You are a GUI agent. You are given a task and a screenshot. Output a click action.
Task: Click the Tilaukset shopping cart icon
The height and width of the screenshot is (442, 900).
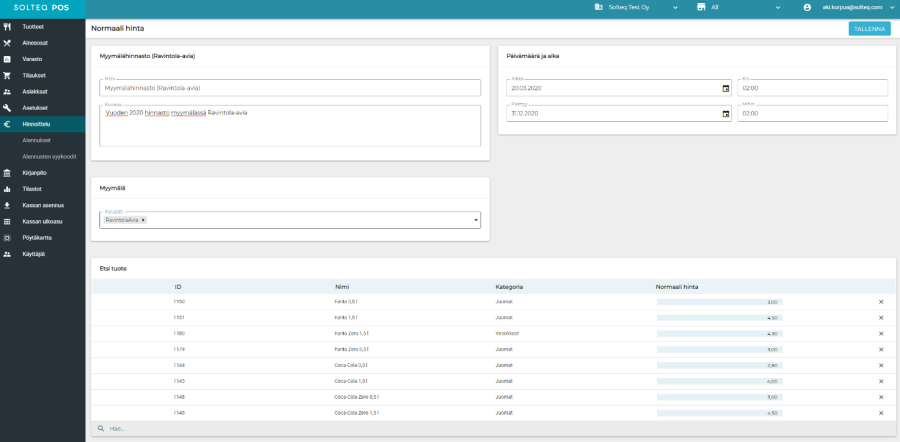(x=7, y=75)
